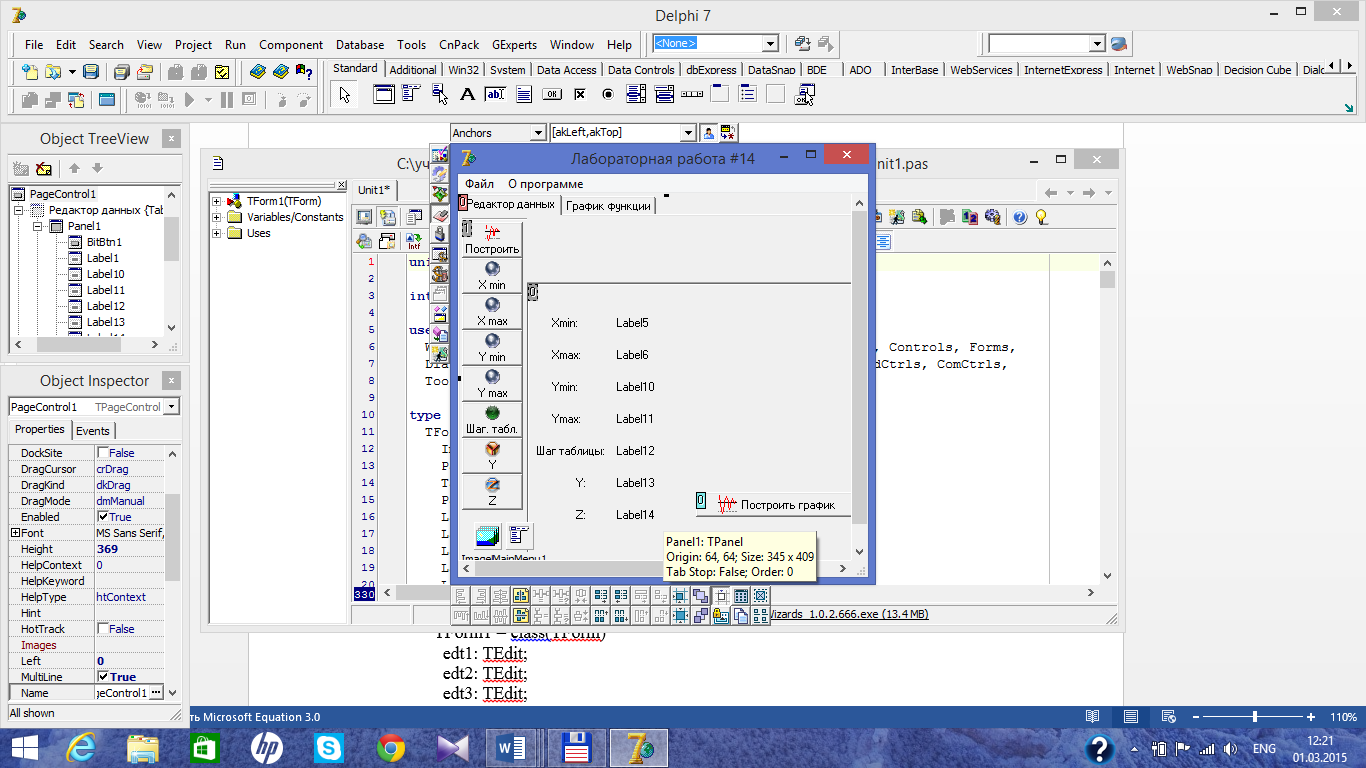Viewport: 1366px width, 768px height.
Task: Switch to the График функции tab
Action: [608, 206]
